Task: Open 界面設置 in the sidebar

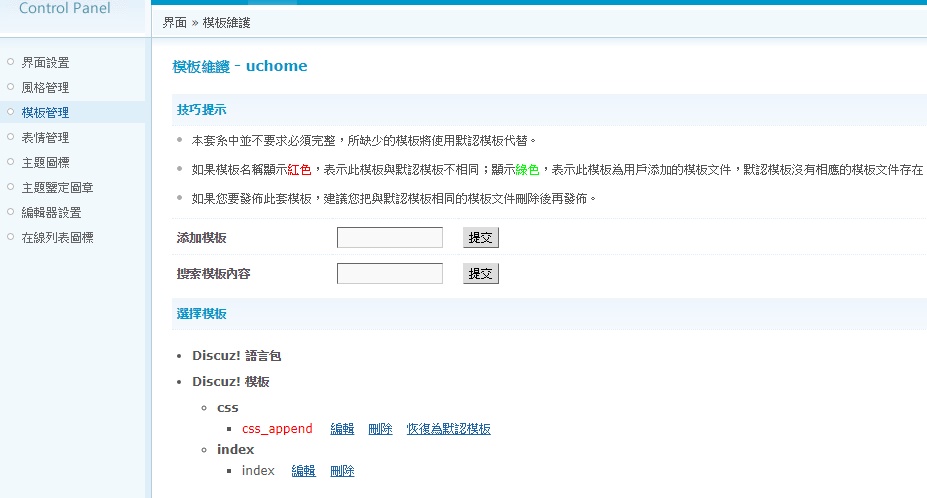Action: [45, 63]
